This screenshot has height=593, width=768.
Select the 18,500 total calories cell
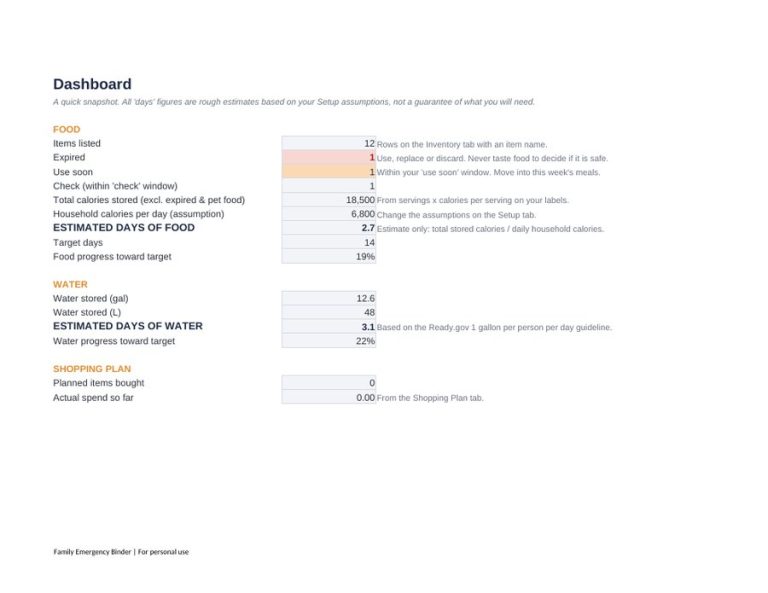(329, 200)
